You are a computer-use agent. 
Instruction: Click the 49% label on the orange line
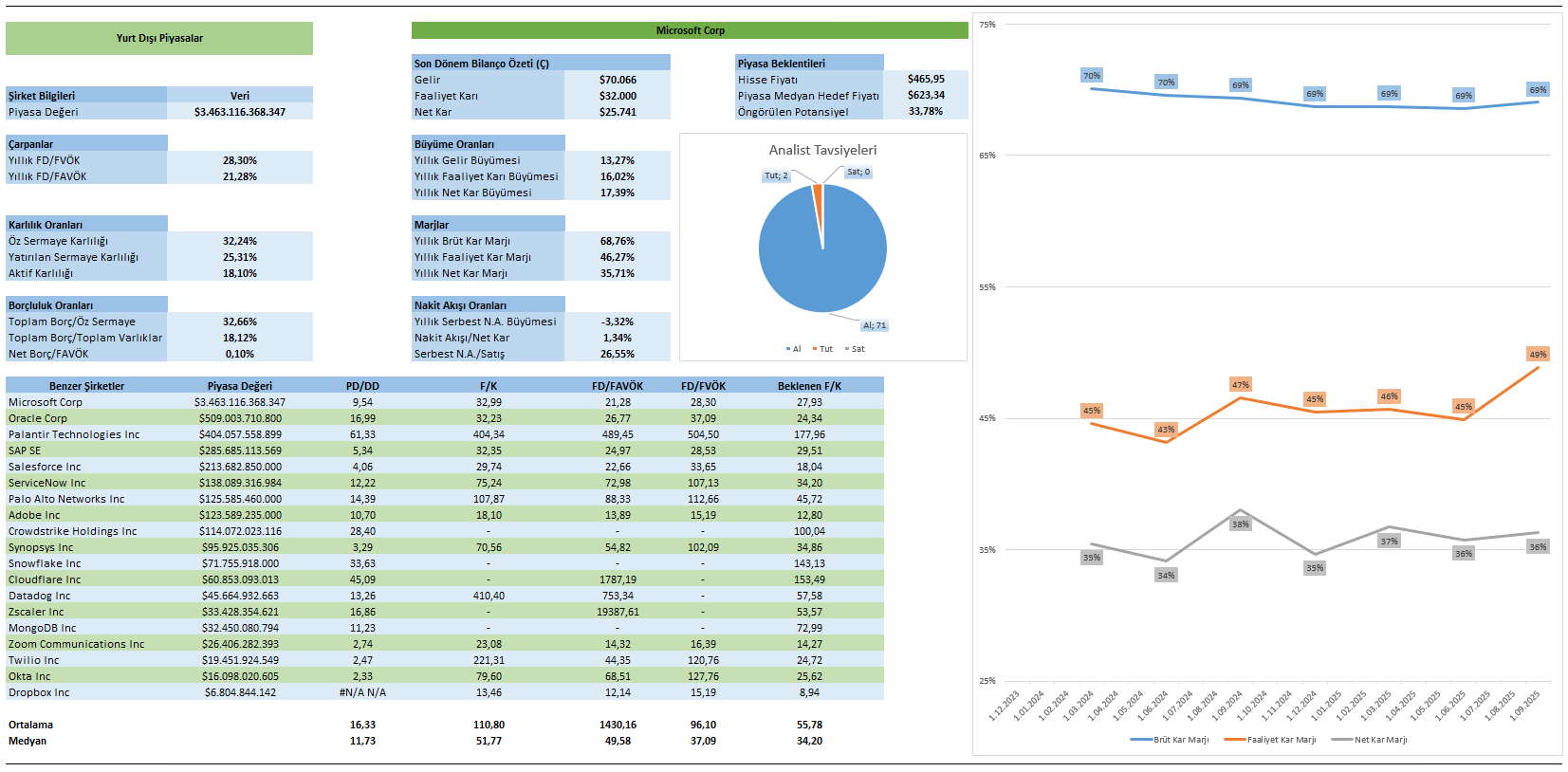click(1537, 354)
